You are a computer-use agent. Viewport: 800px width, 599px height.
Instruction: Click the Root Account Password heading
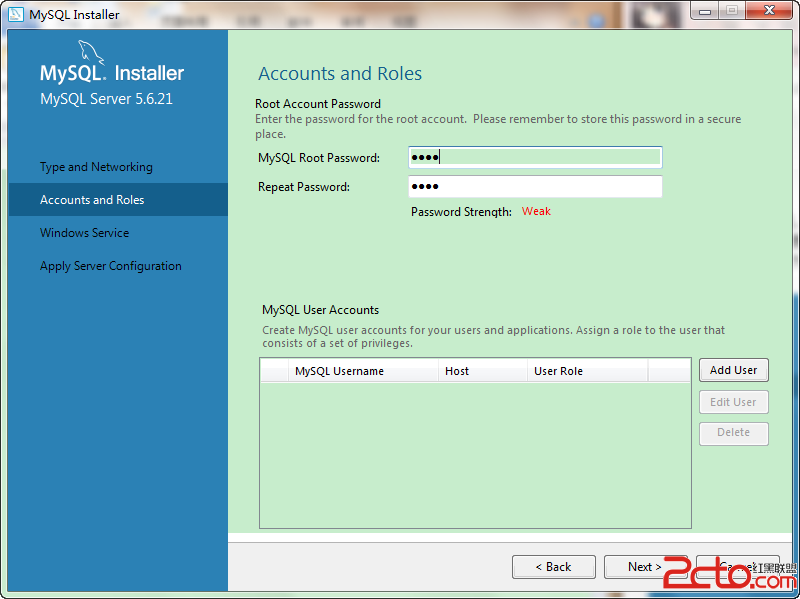point(318,104)
